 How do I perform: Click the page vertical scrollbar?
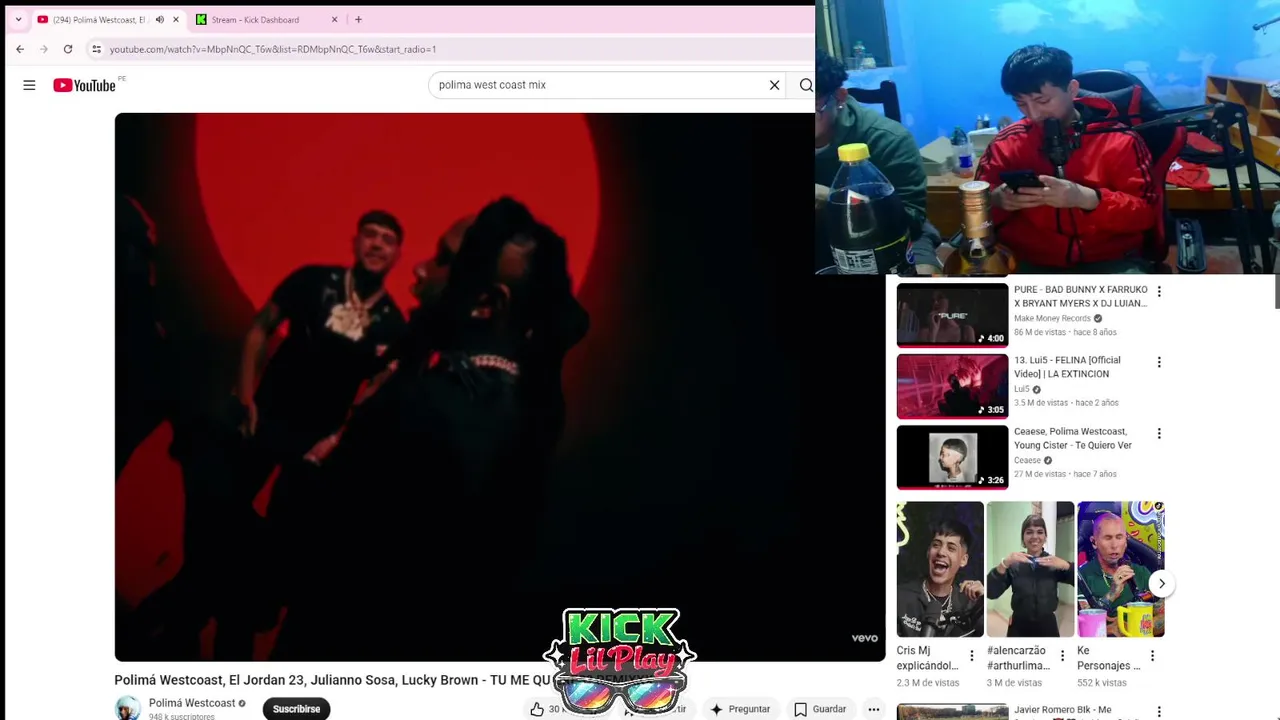[1277, 290]
